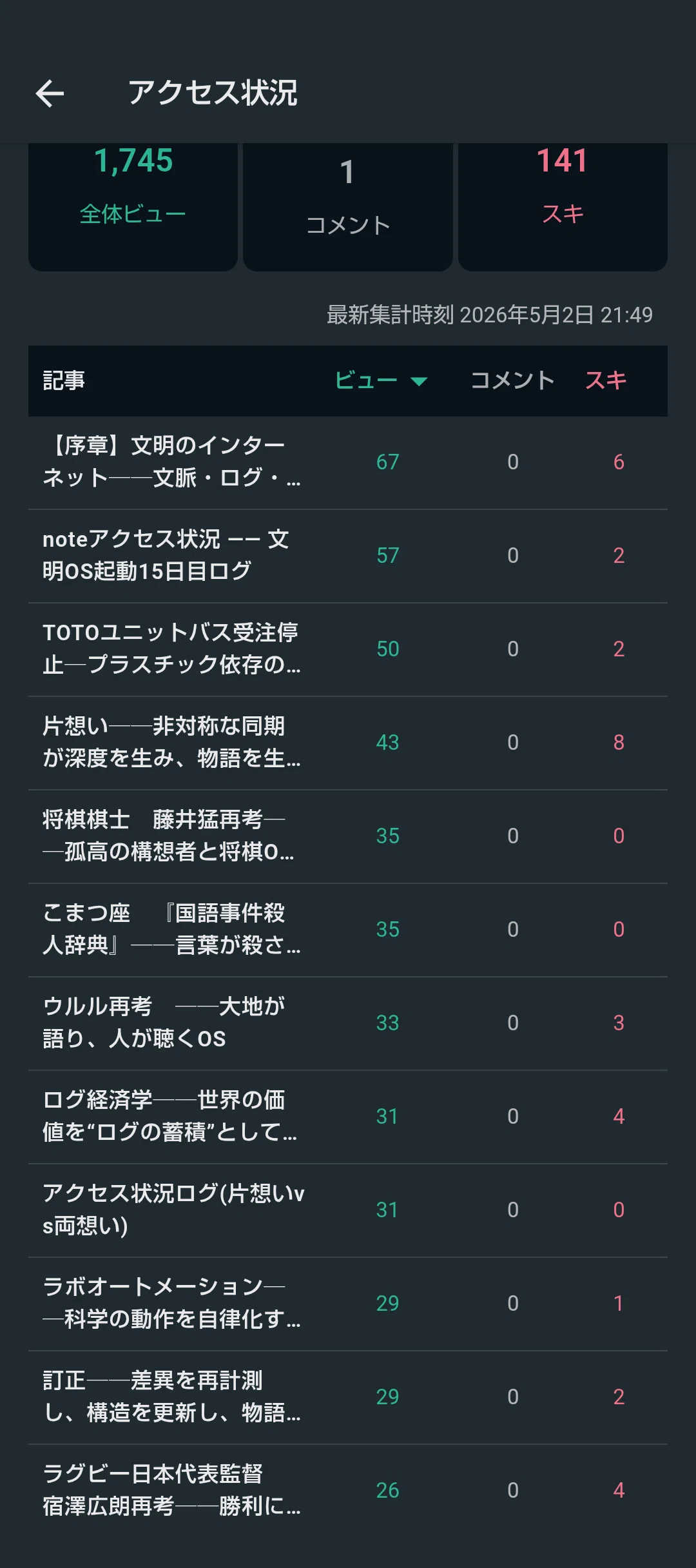Select the スキ 141 summary card
696x1568 pixels.
point(563,206)
